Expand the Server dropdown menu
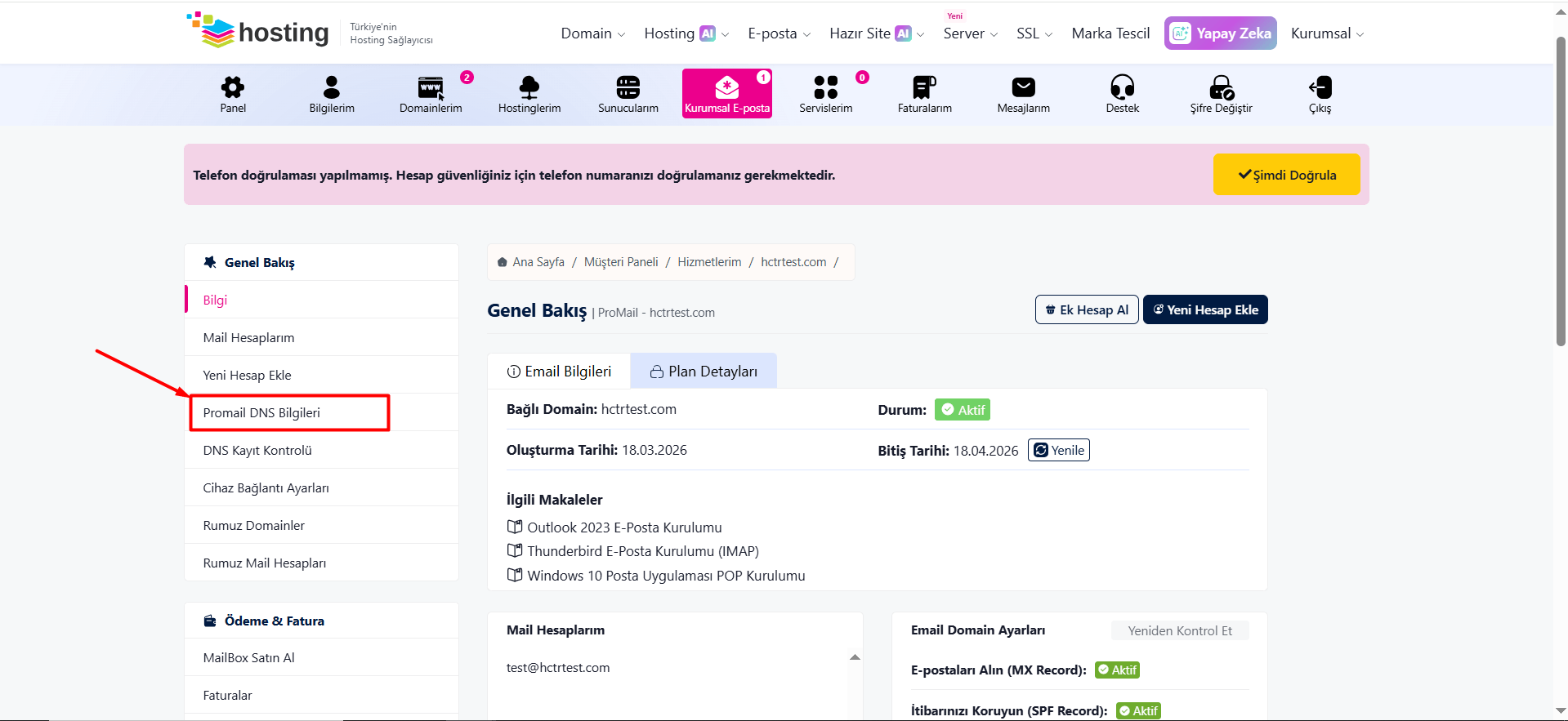The width and height of the screenshot is (1568, 721). click(x=971, y=33)
